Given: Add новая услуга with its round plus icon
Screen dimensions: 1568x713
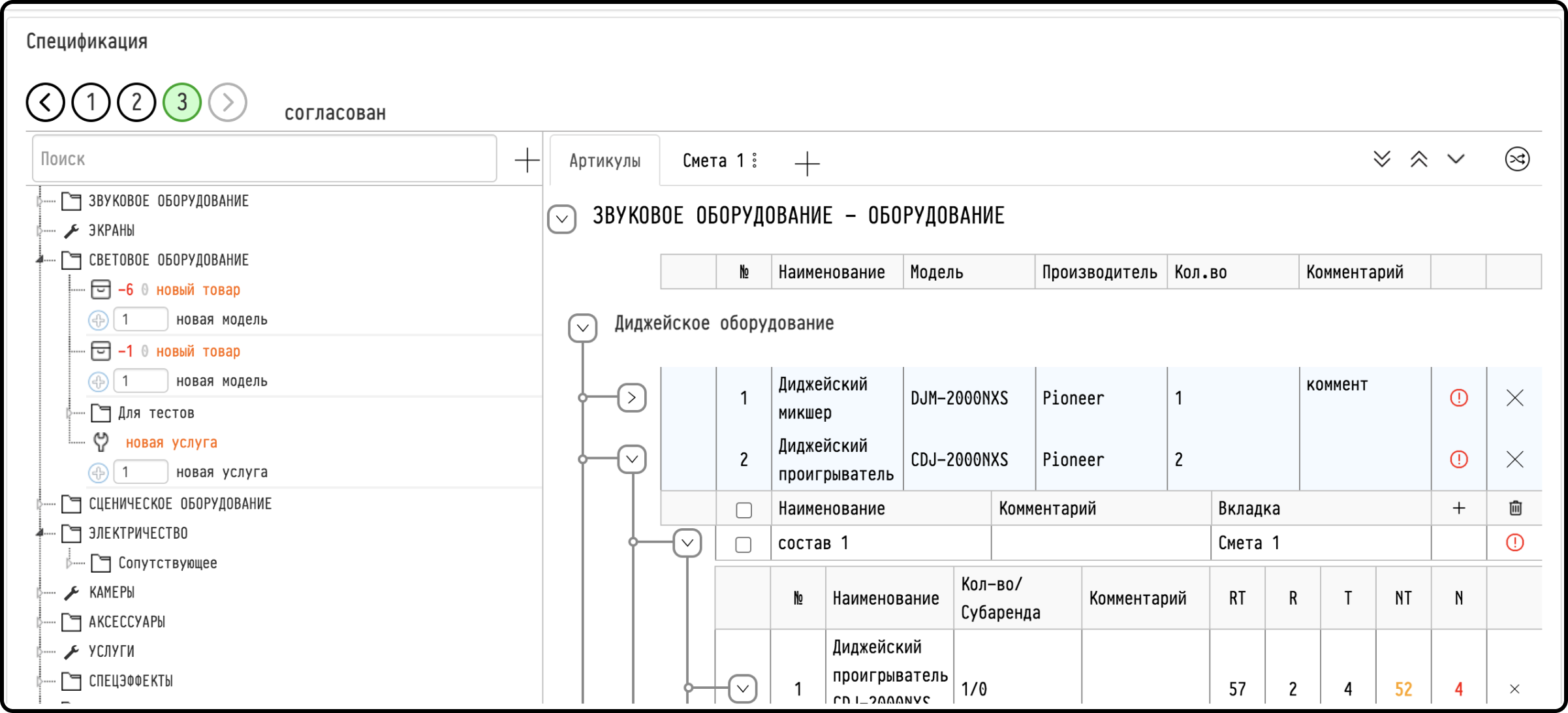Looking at the screenshot, I should coord(98,472).
